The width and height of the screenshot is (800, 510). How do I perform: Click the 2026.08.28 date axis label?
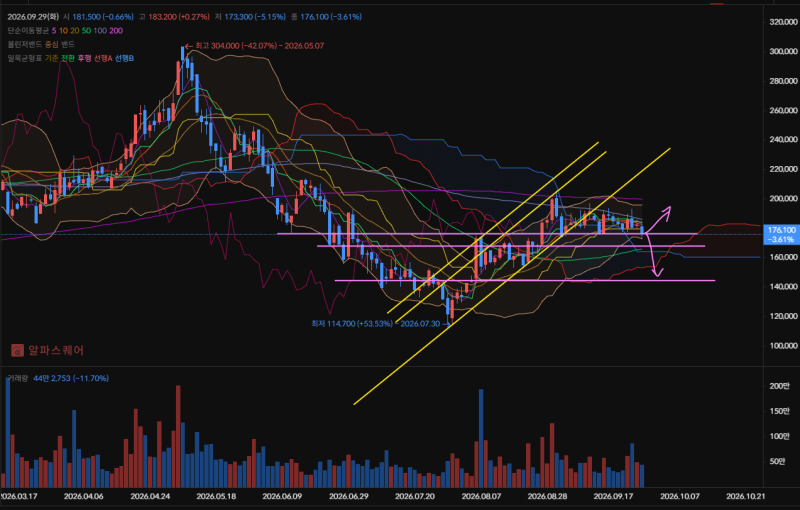tap(547, 496)
